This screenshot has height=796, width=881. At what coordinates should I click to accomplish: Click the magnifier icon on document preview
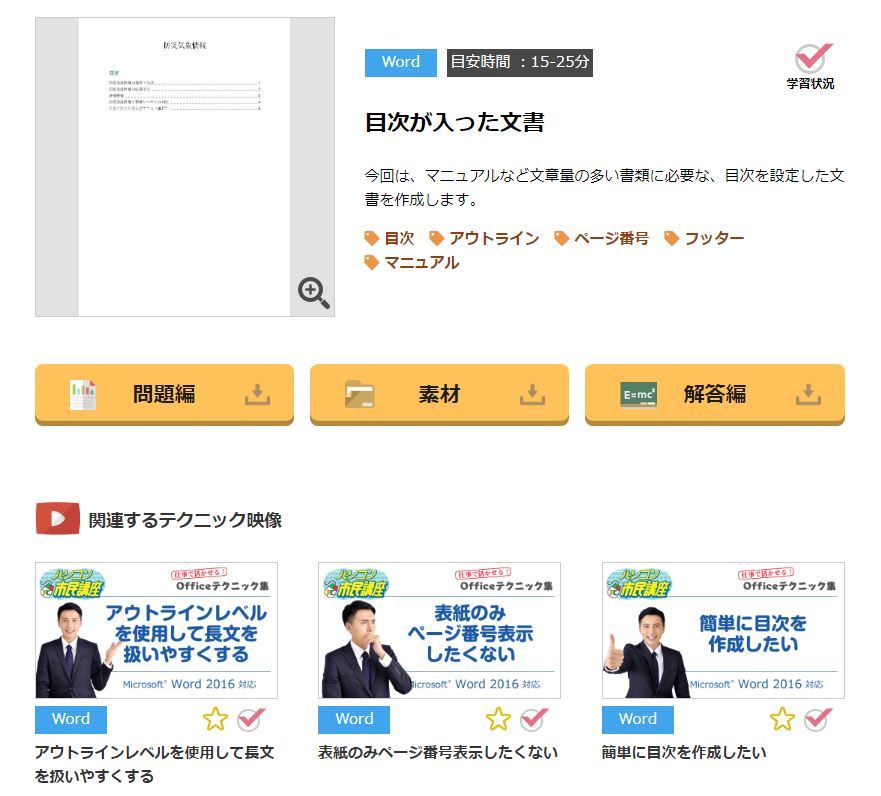point(313,293)
